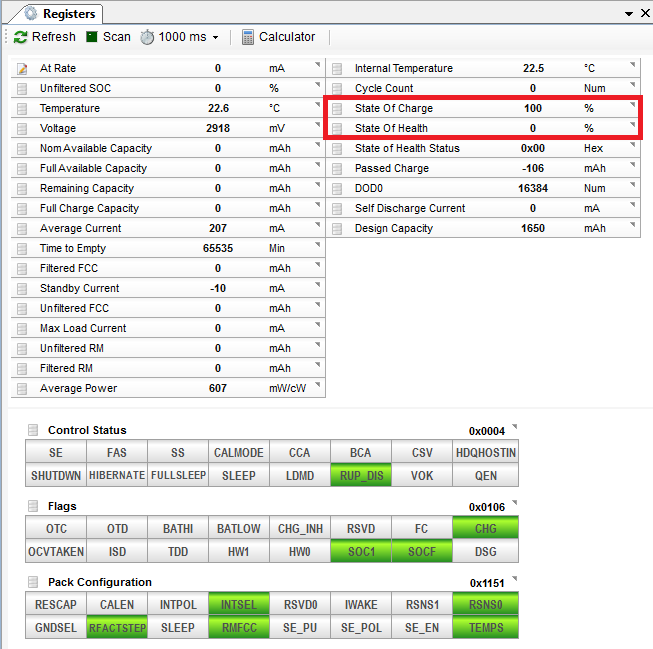Click the DOD0 value 16384

533,188
